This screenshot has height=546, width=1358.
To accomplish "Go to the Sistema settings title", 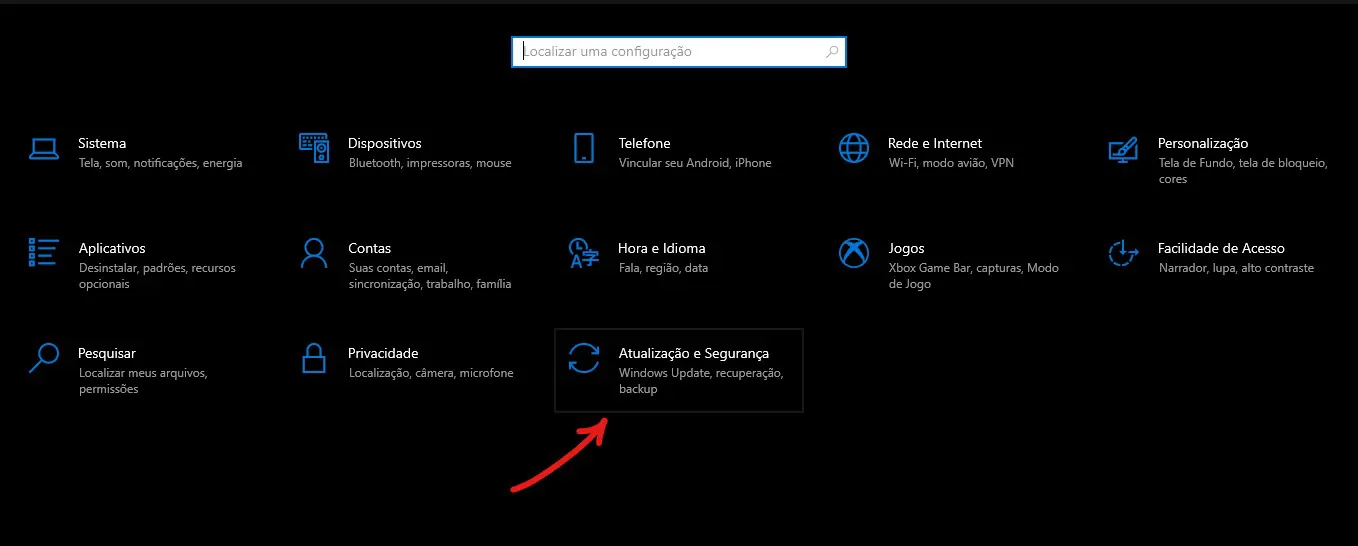I will click(x=102, y=143).
